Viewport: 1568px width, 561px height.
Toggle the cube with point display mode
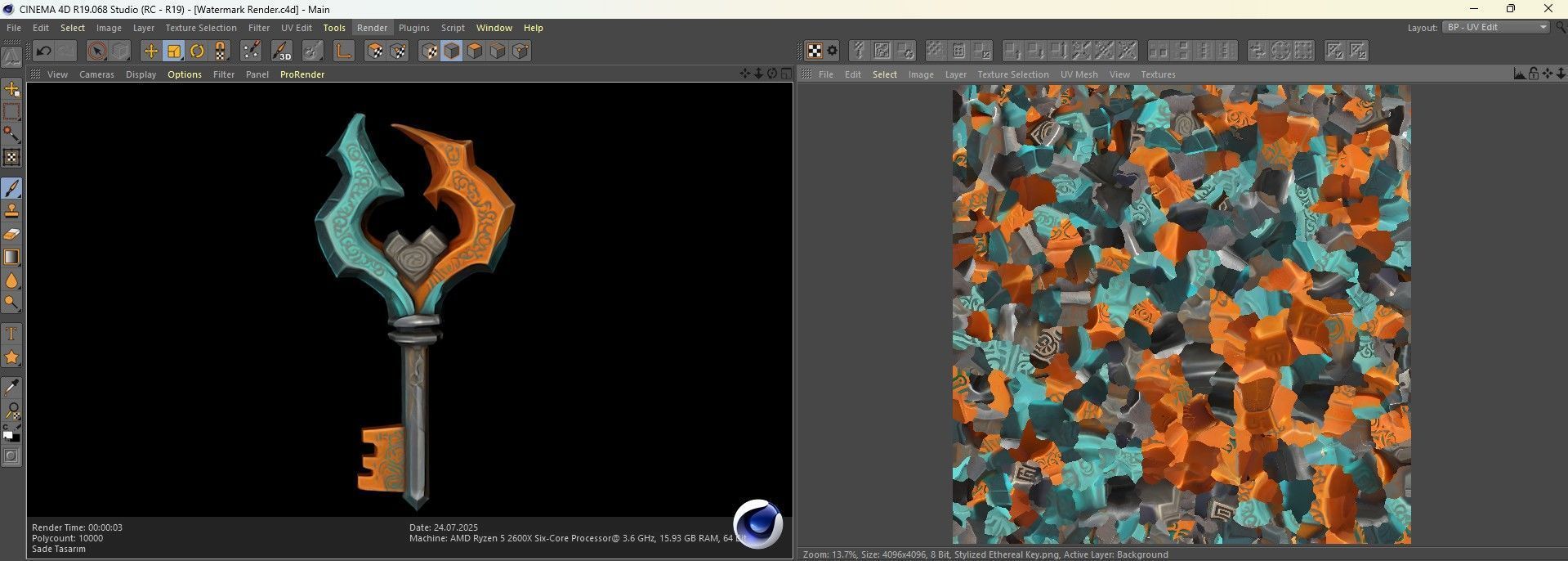[x=520, y=52]
